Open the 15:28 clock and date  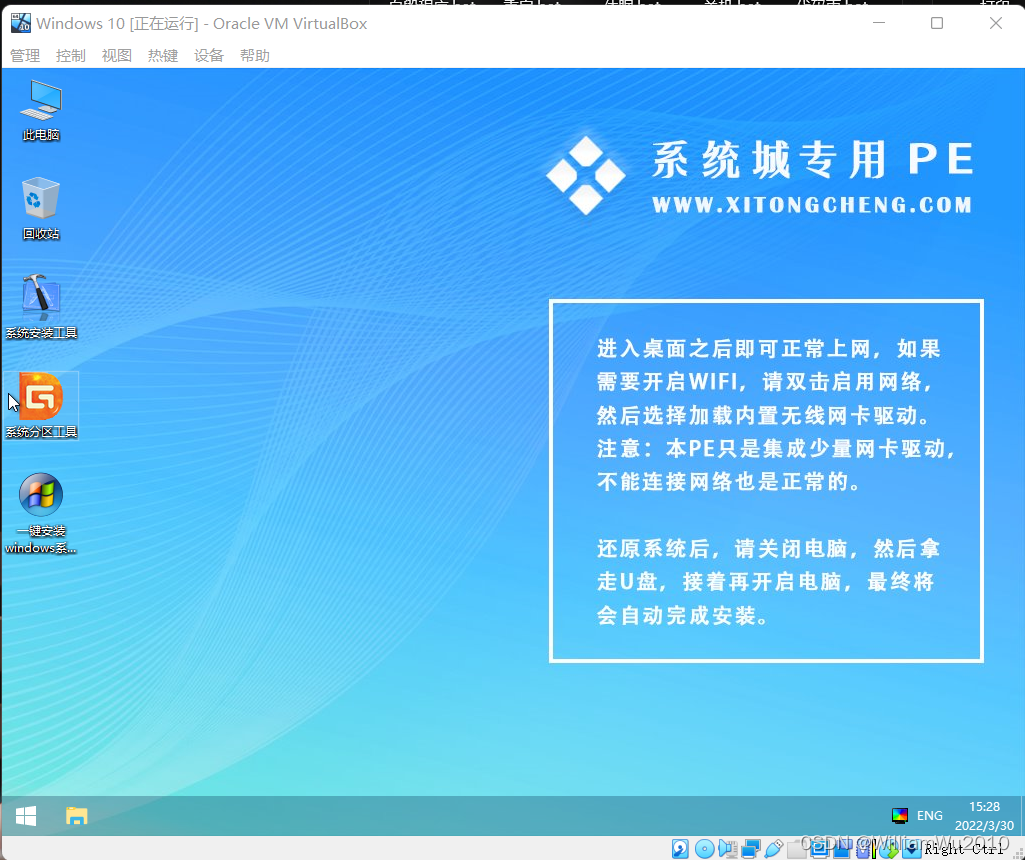[x=984, y=816]
